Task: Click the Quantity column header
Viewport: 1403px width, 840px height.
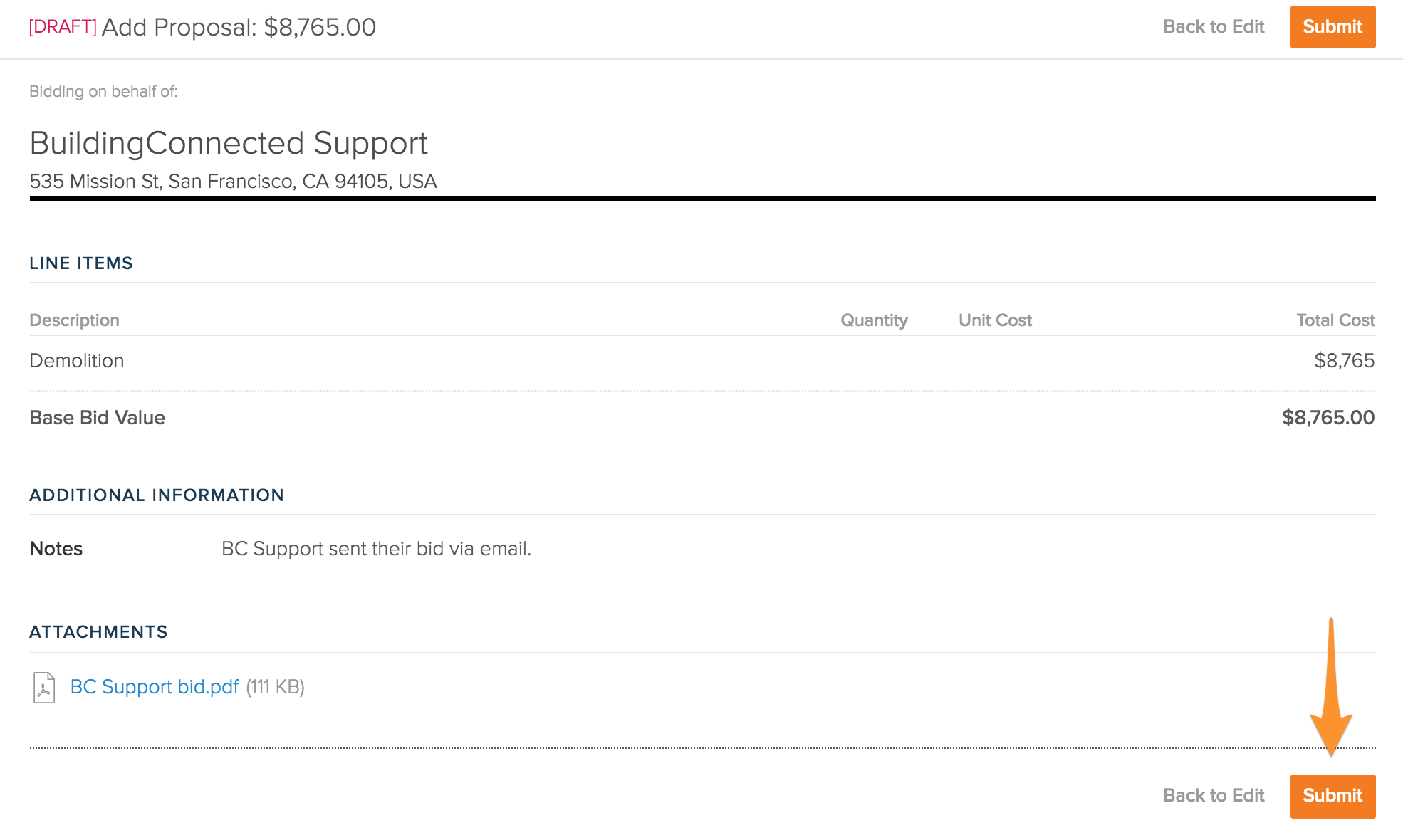Action: (874, 320)
